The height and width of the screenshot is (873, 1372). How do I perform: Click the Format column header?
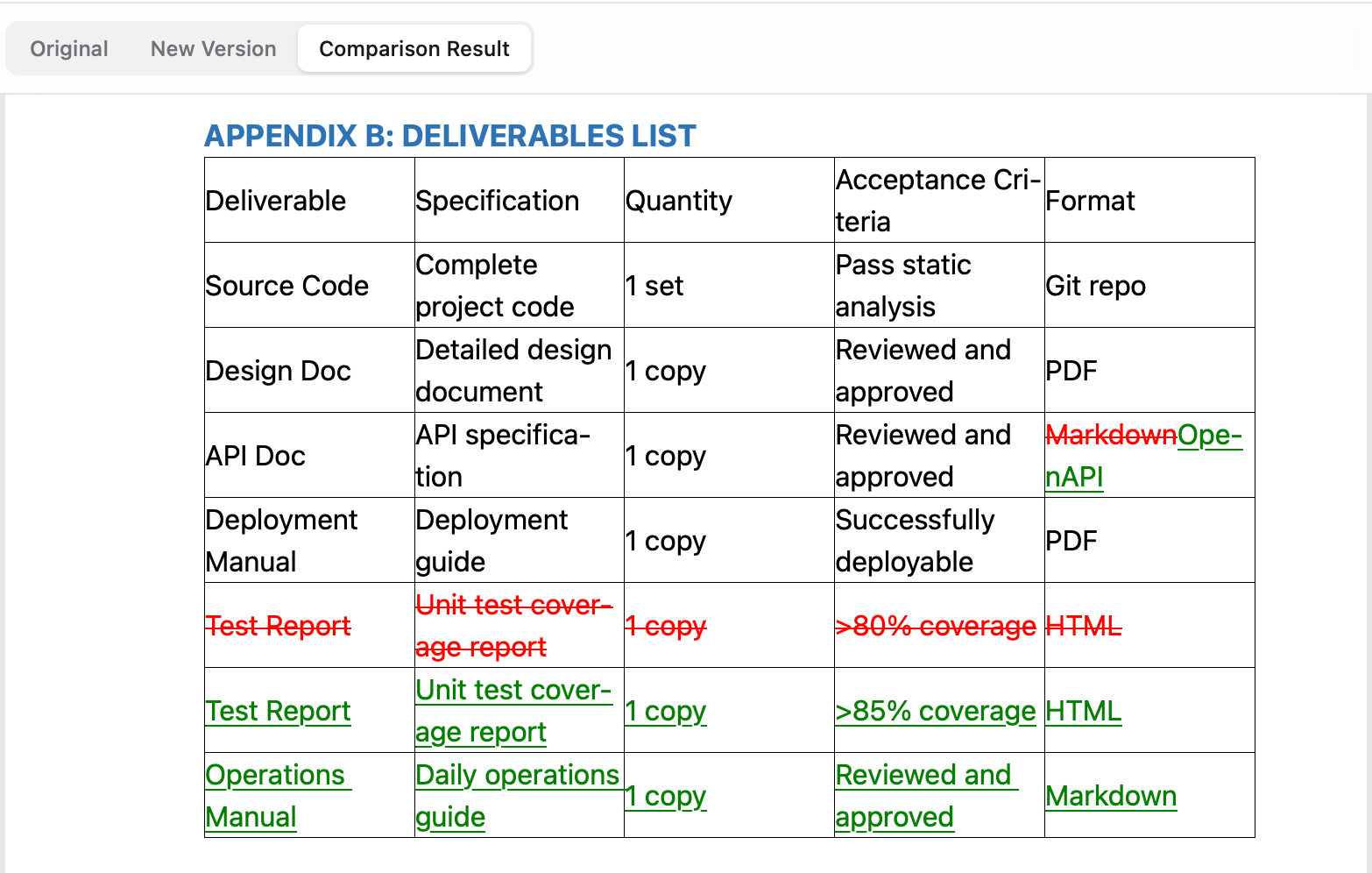point(1149,201)
